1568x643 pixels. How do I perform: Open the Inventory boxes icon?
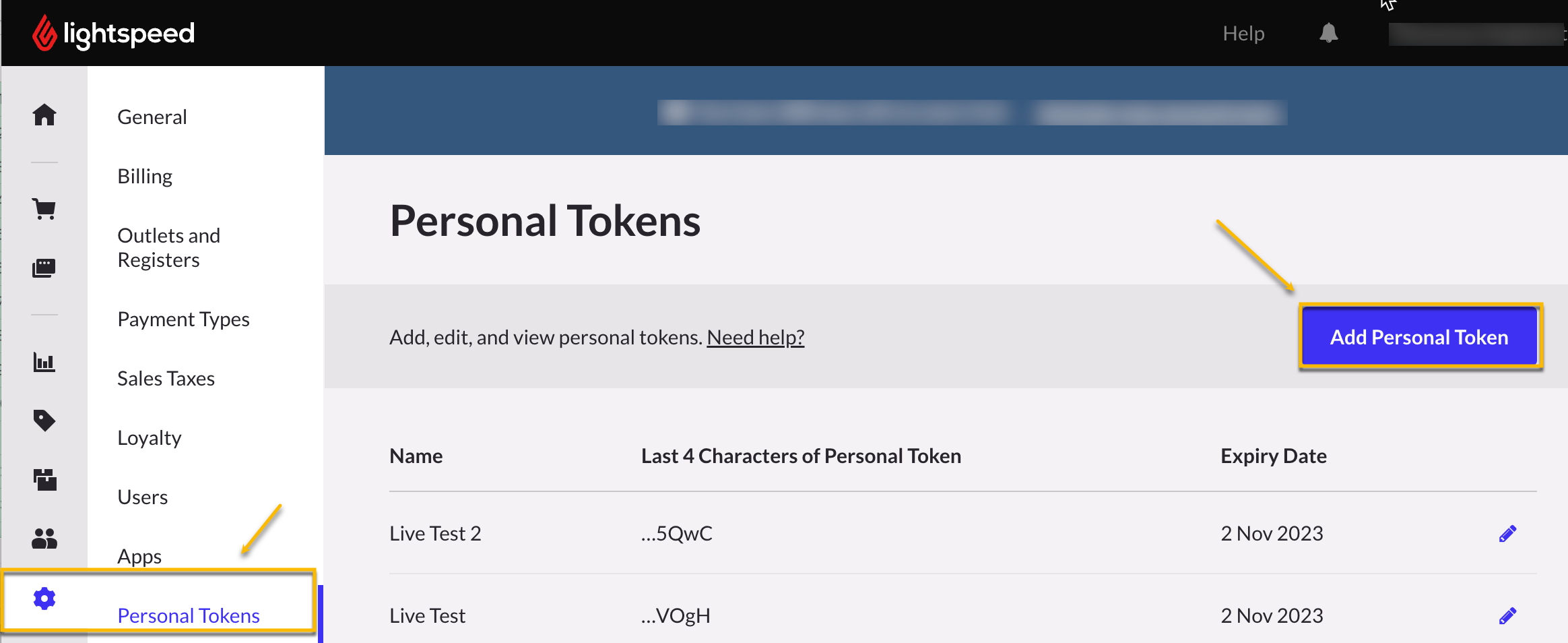(44, 479)
